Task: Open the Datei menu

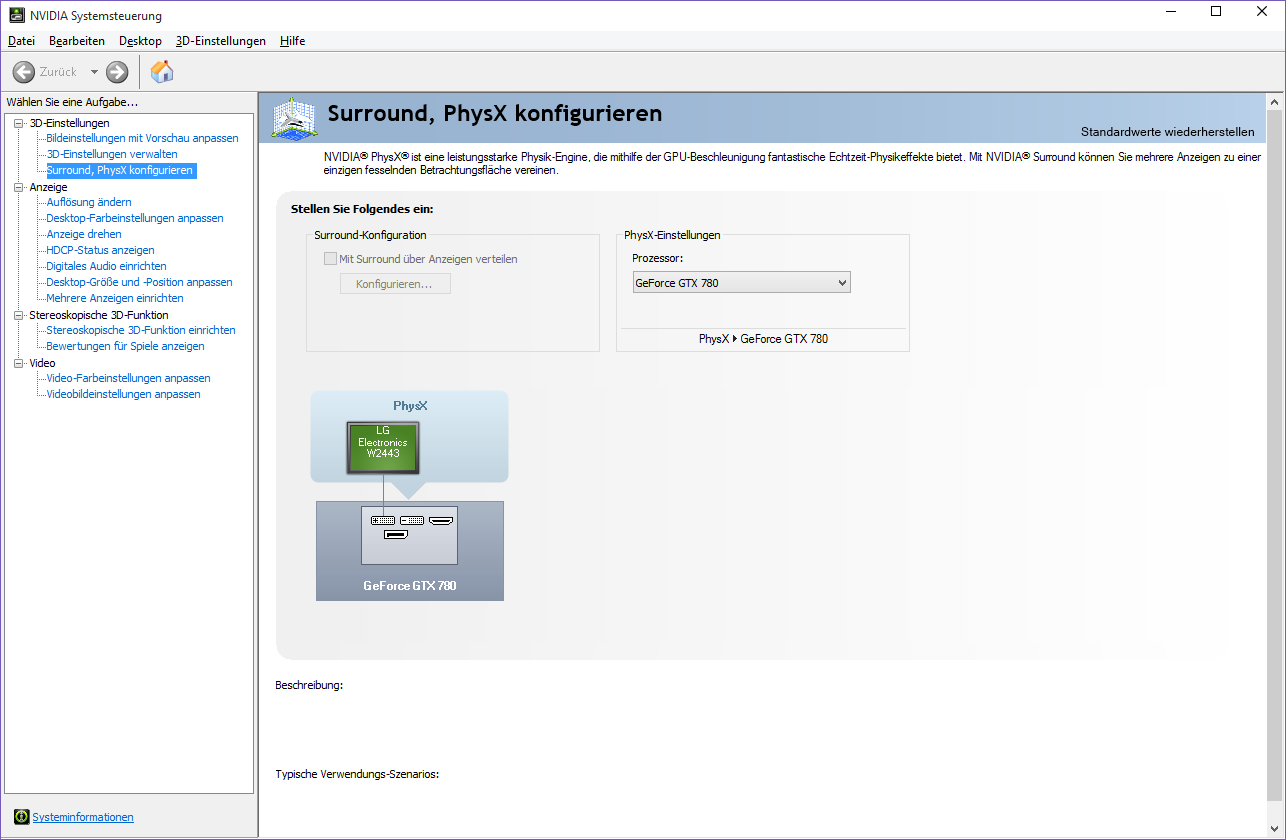Action: tap(21, 41)
